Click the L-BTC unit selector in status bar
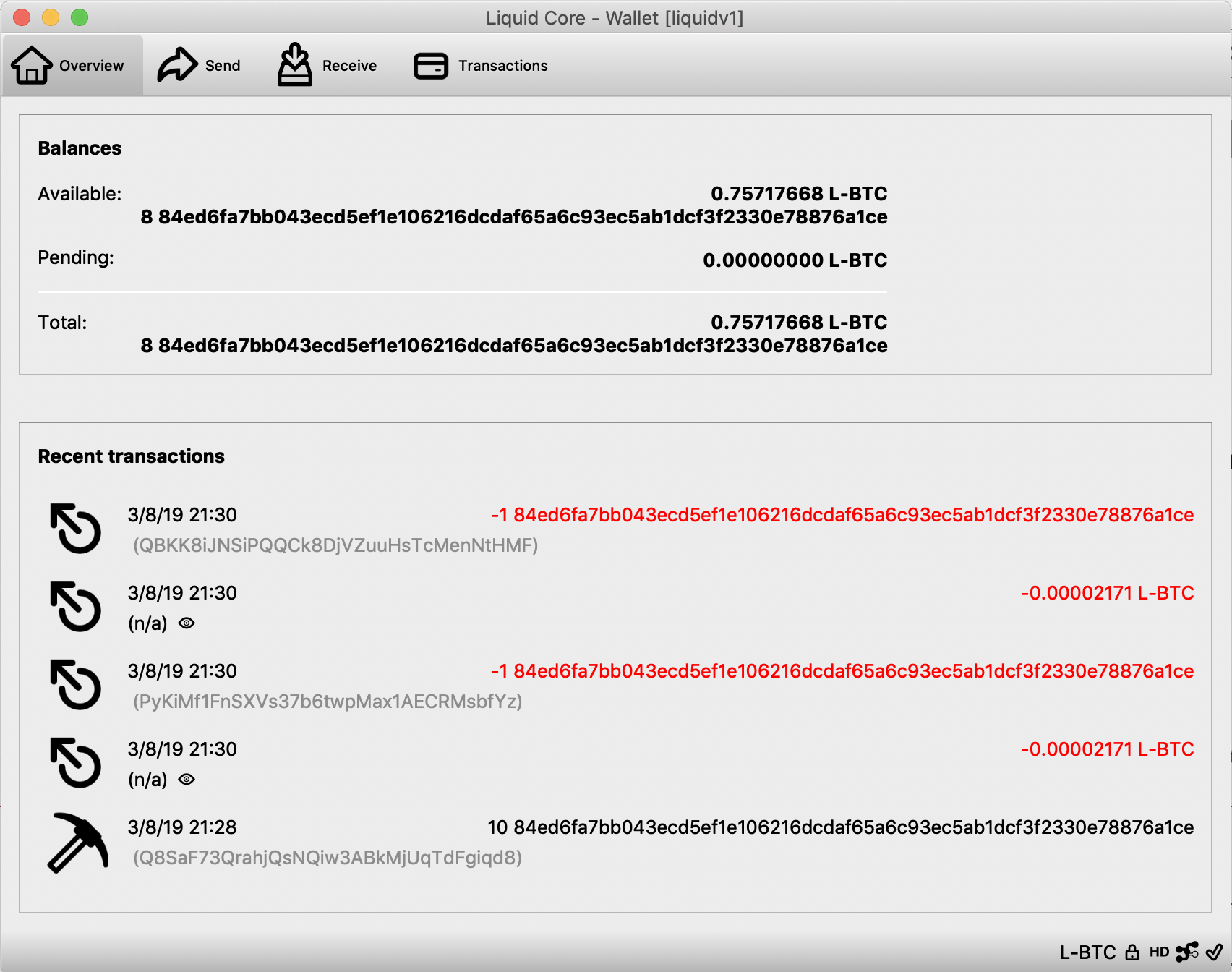 [1087, 952]
